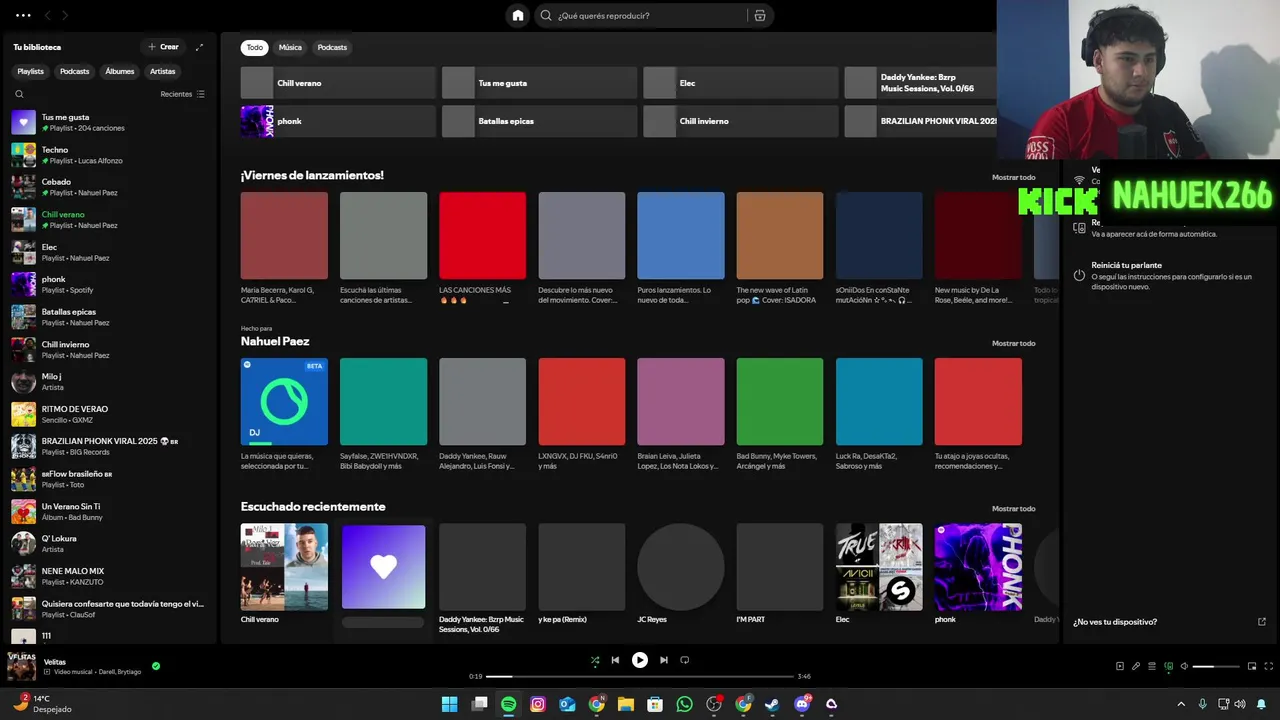
Task: Filter library by Playlists chip
Action: click(30, 71)
